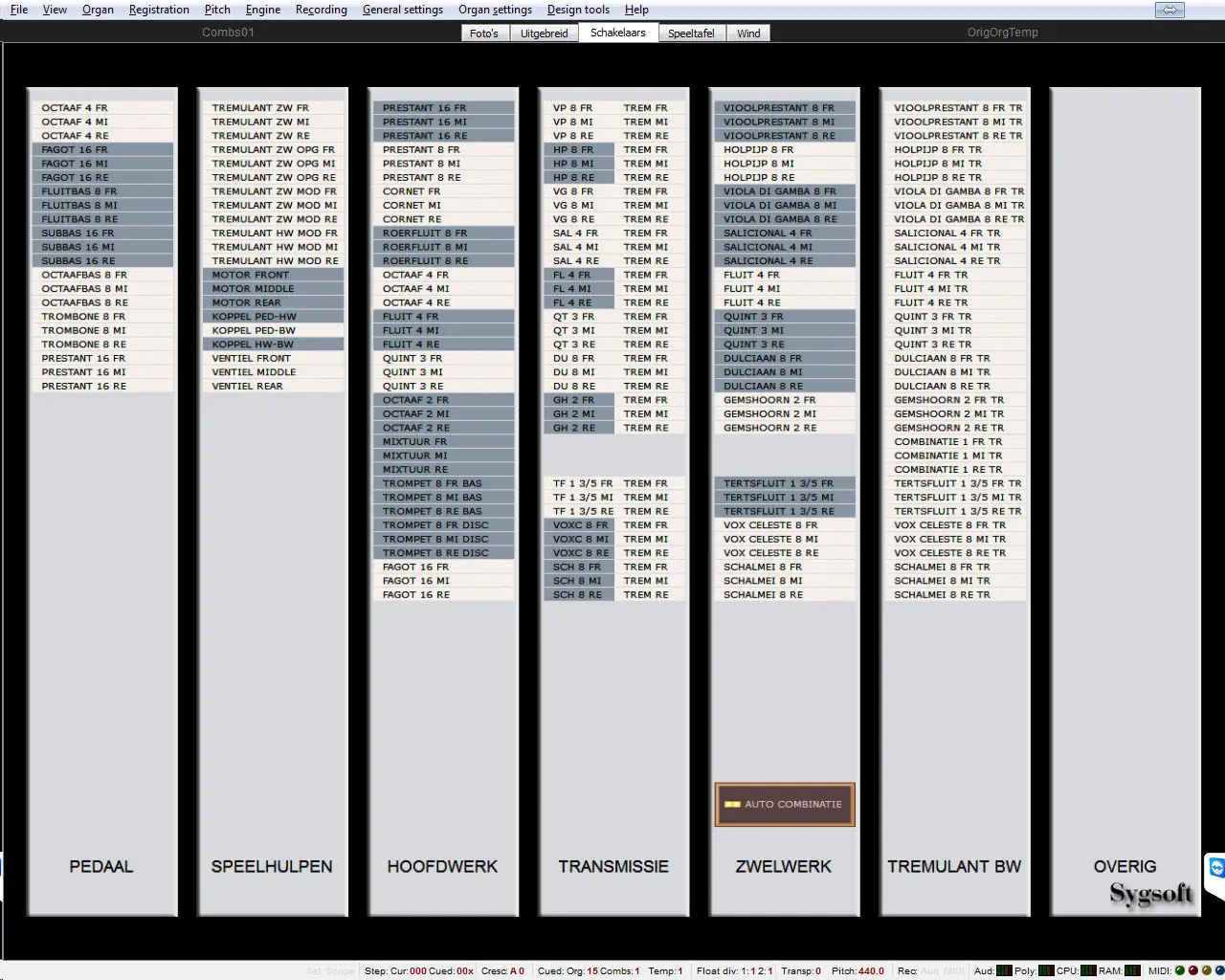Screen dimensions: 1225x980
Task: Toggle the AUTO COMBINATIE switch
Action: click(784, 804)
